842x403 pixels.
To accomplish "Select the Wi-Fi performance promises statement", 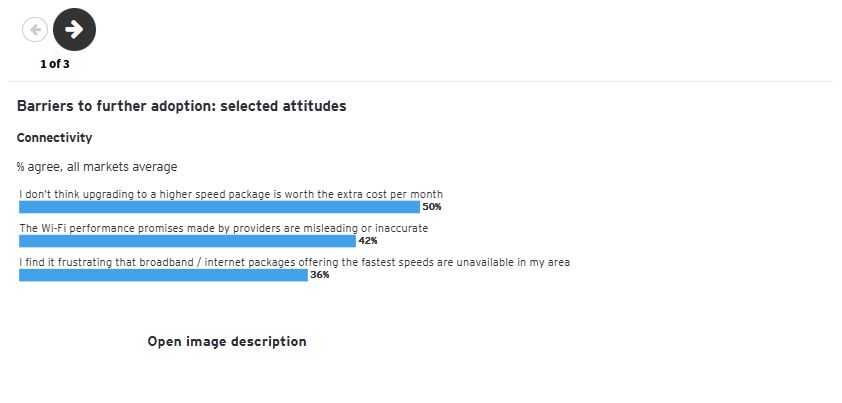I will 224,228.
